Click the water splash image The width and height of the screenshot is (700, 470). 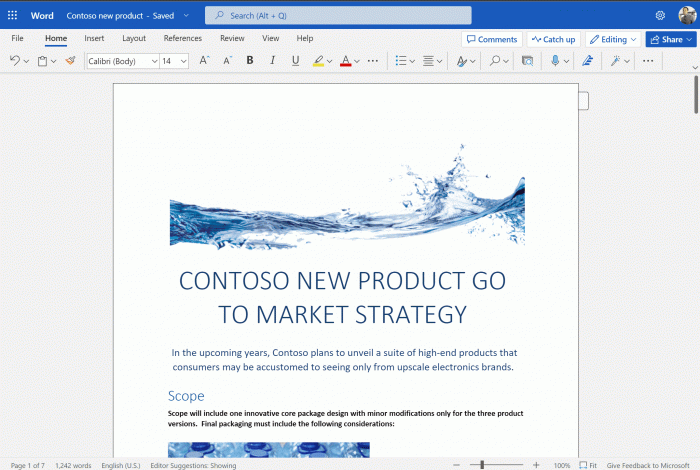coord(347,197)
